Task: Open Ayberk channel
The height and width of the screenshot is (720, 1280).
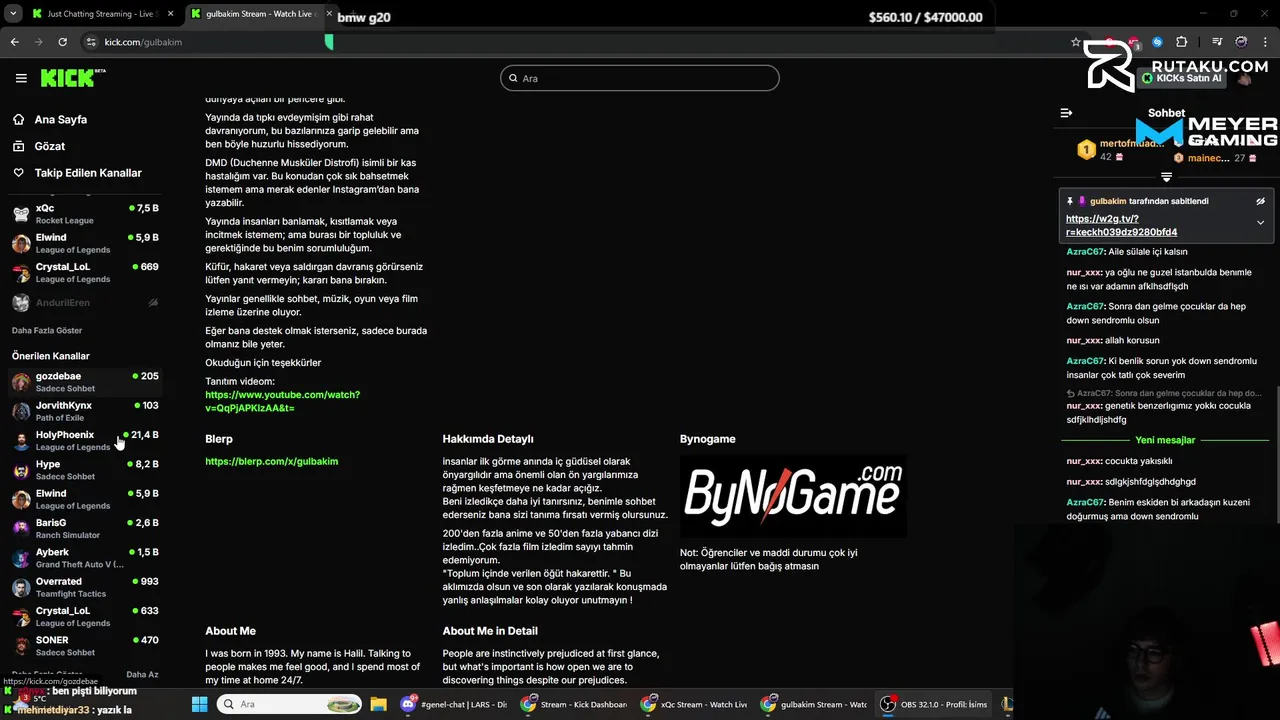Action: 85,558
